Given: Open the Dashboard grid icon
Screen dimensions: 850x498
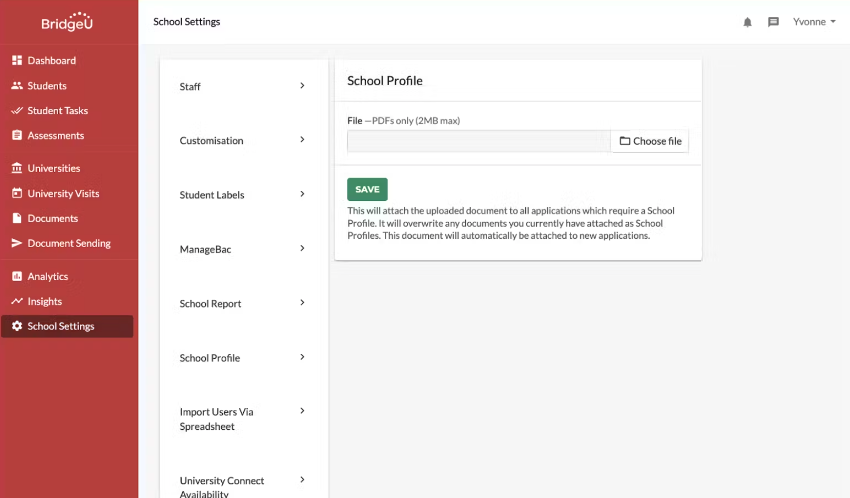Looking at the screenshot, I should (17, 60).
